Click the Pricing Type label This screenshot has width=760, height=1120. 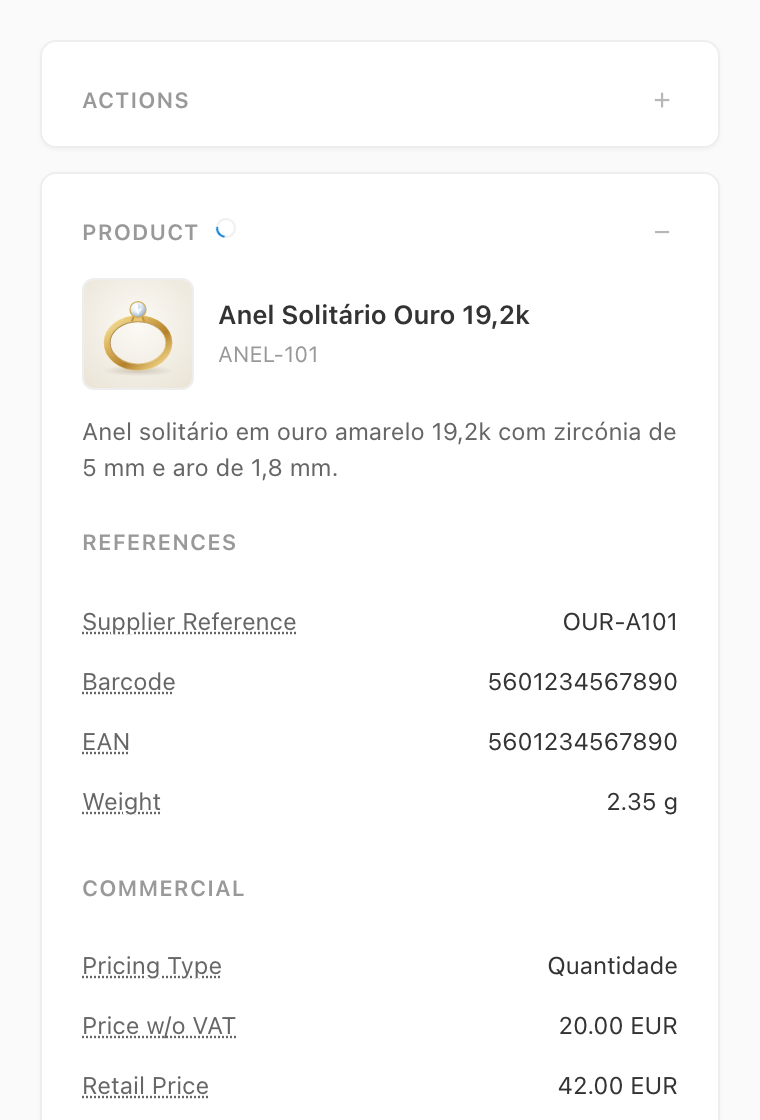tap(152, 966)
